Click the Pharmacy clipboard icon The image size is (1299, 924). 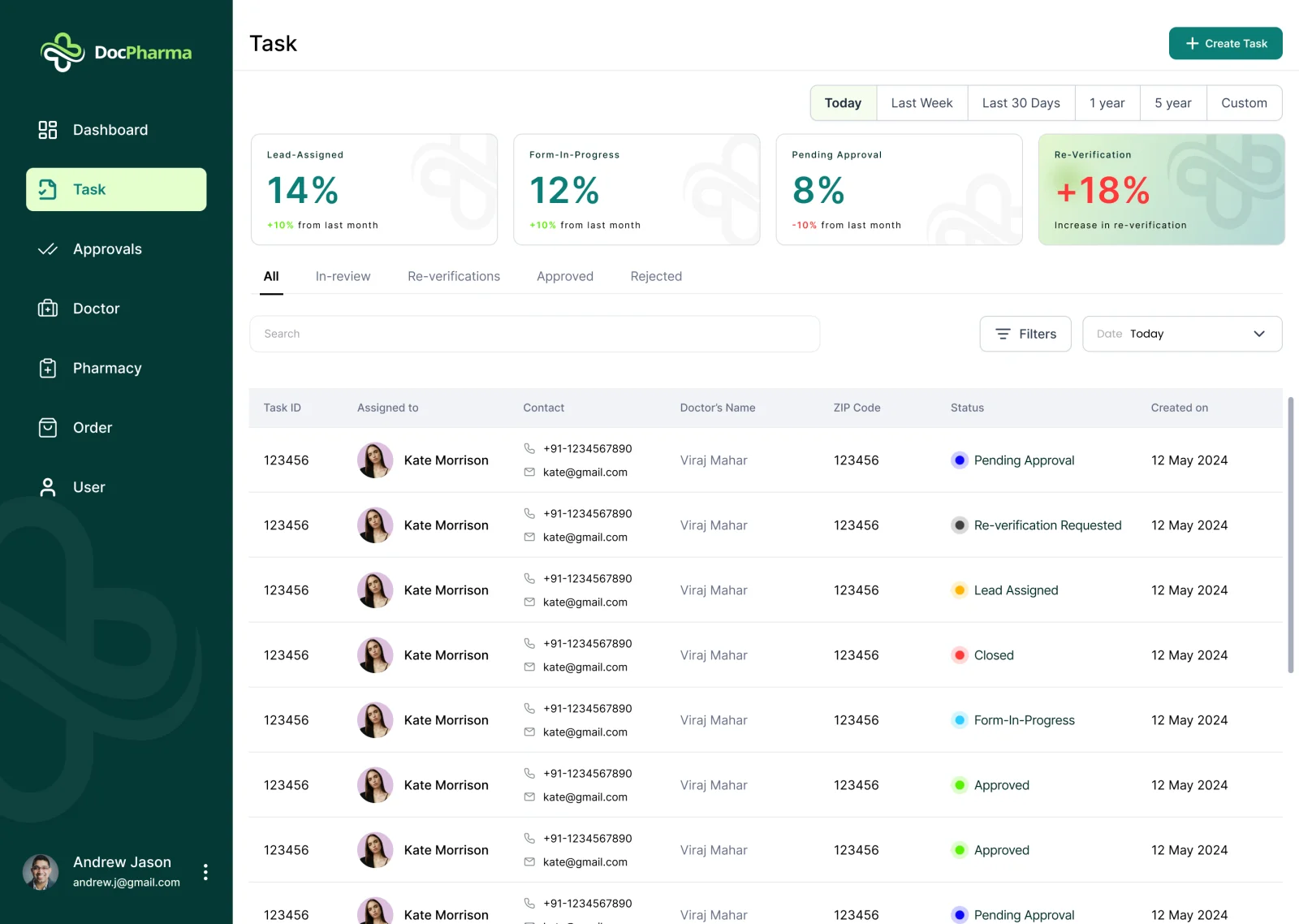48,368
